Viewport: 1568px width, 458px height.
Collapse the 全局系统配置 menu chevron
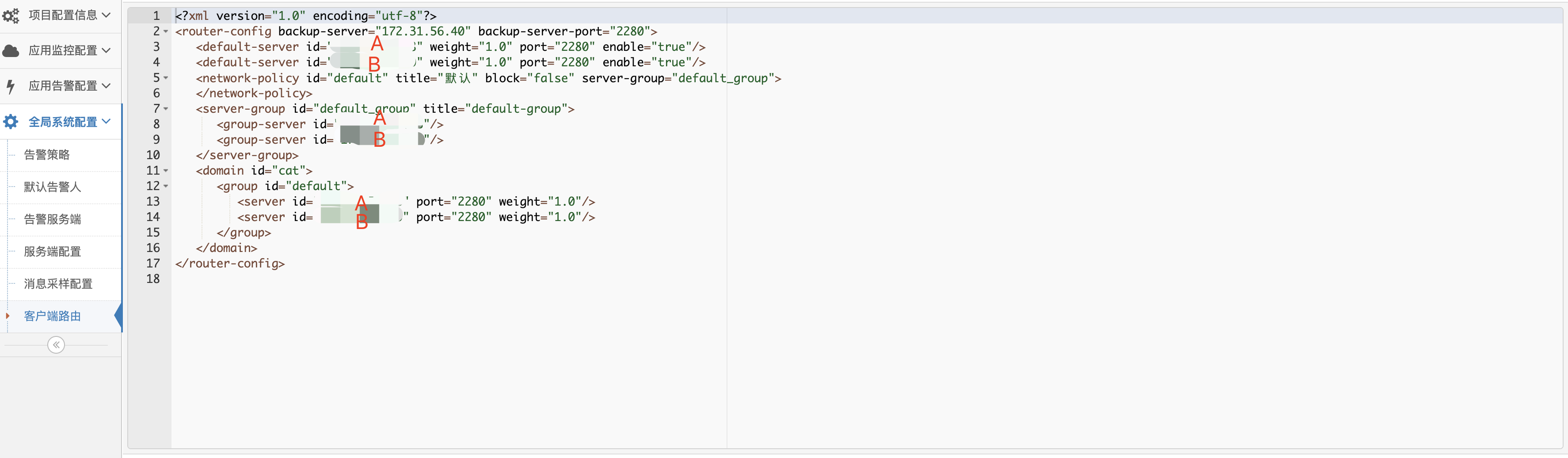[107, 121]
